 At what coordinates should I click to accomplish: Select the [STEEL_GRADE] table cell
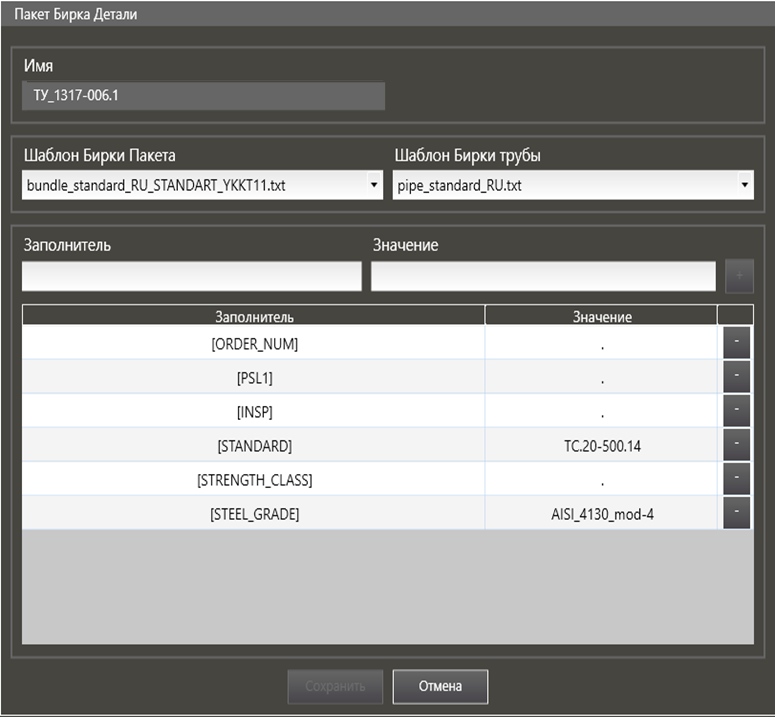point(254,513)
